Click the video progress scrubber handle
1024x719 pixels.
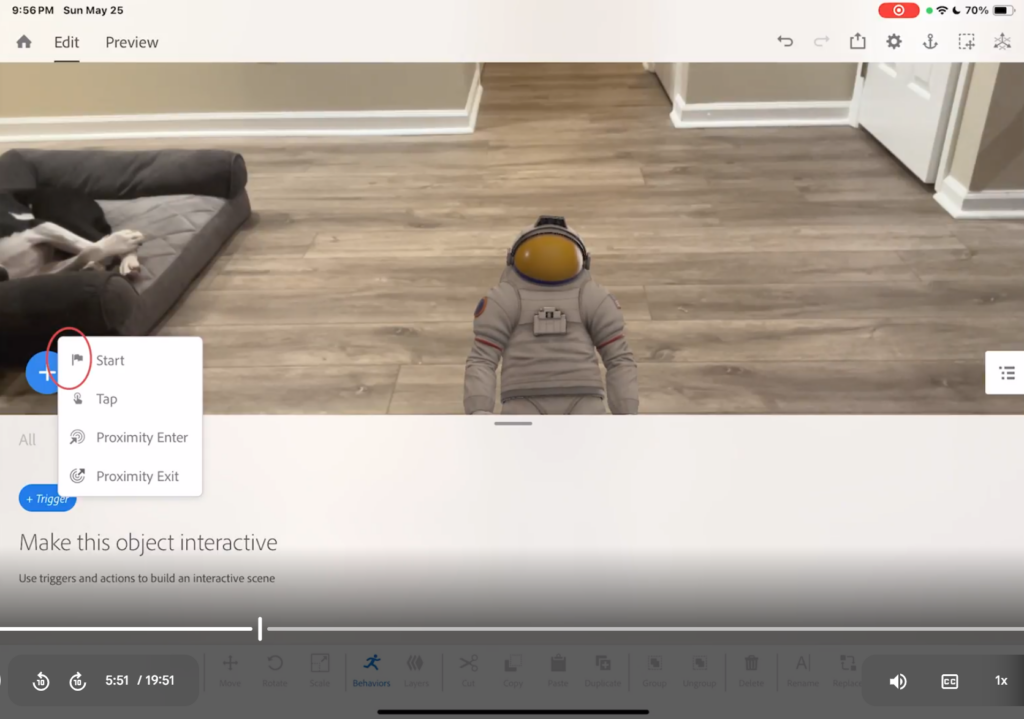click(260, 628)
